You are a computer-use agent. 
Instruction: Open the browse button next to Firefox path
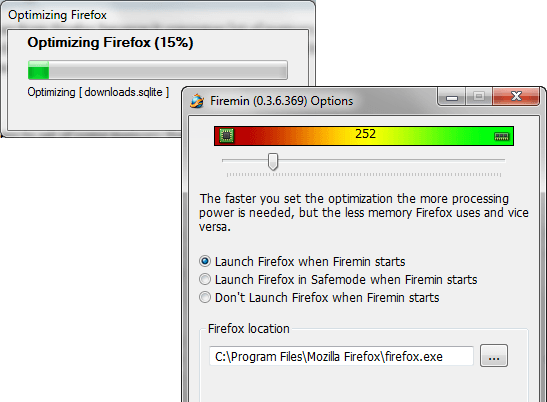click(494, 356)
